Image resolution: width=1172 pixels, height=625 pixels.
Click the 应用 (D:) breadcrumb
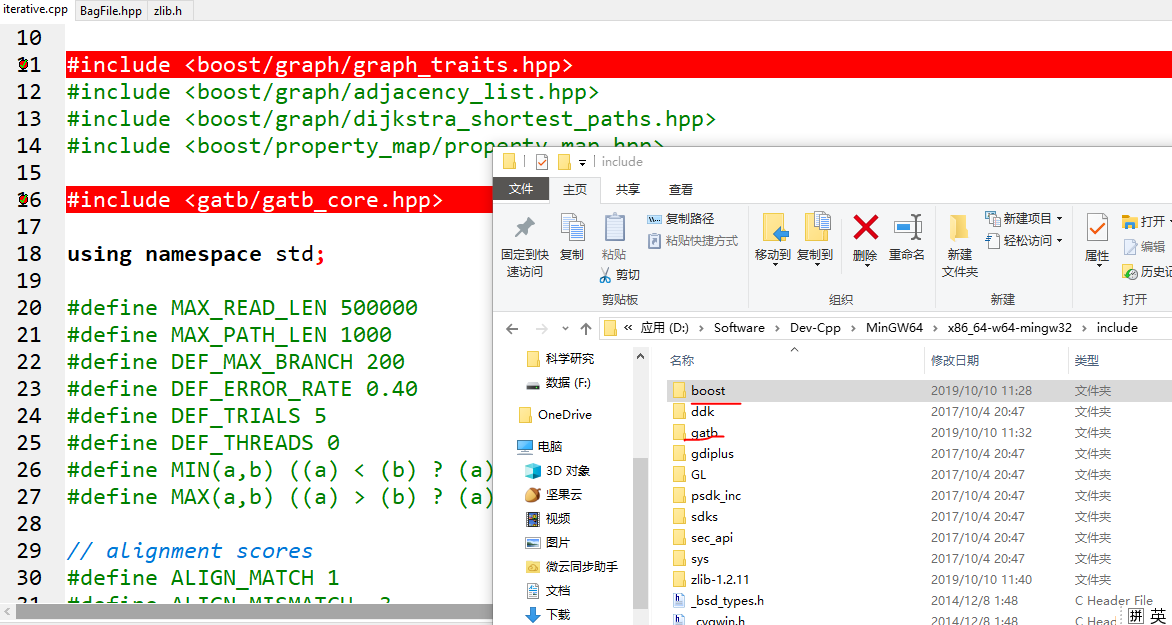664,327
